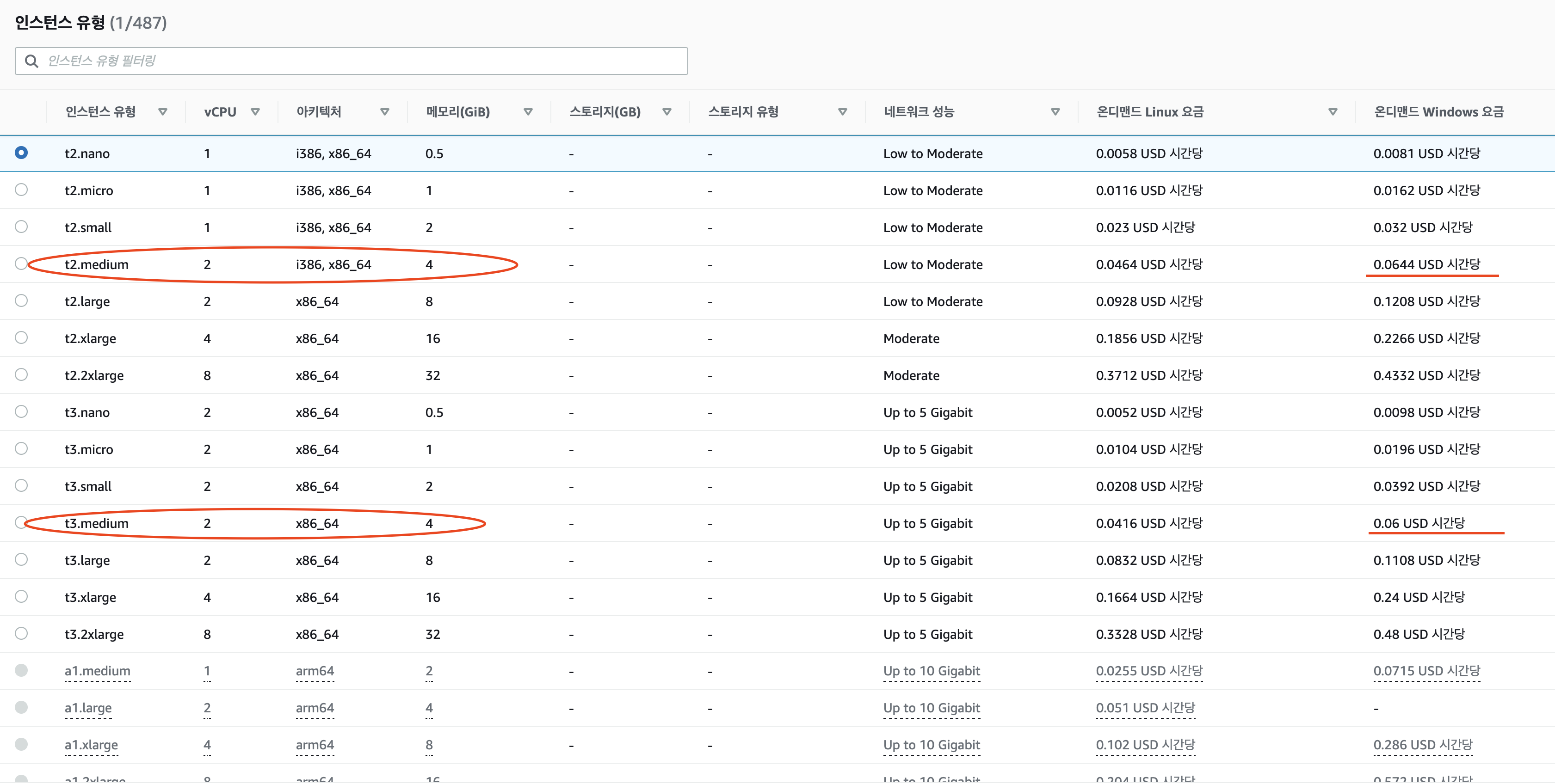Click the search magnifier icon
This screenshot has width=1555, height=784.
(x=31, y=61)
